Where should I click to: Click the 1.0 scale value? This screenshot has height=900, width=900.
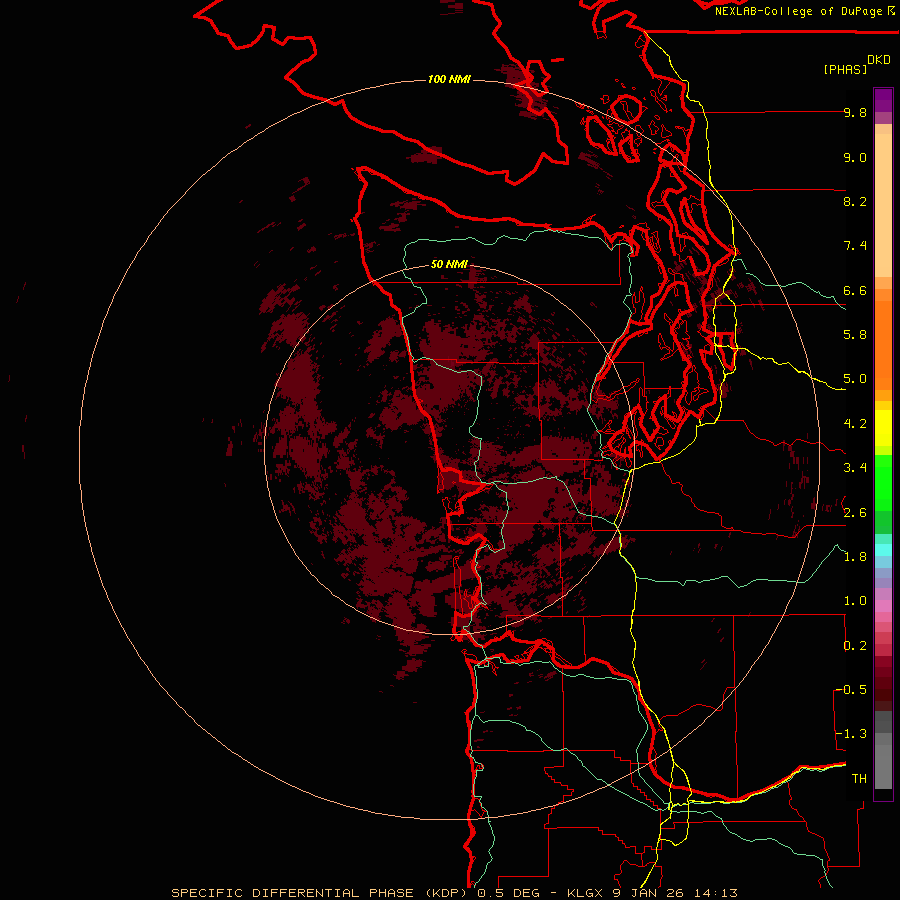pyautogui.click(x=855, y=601)
